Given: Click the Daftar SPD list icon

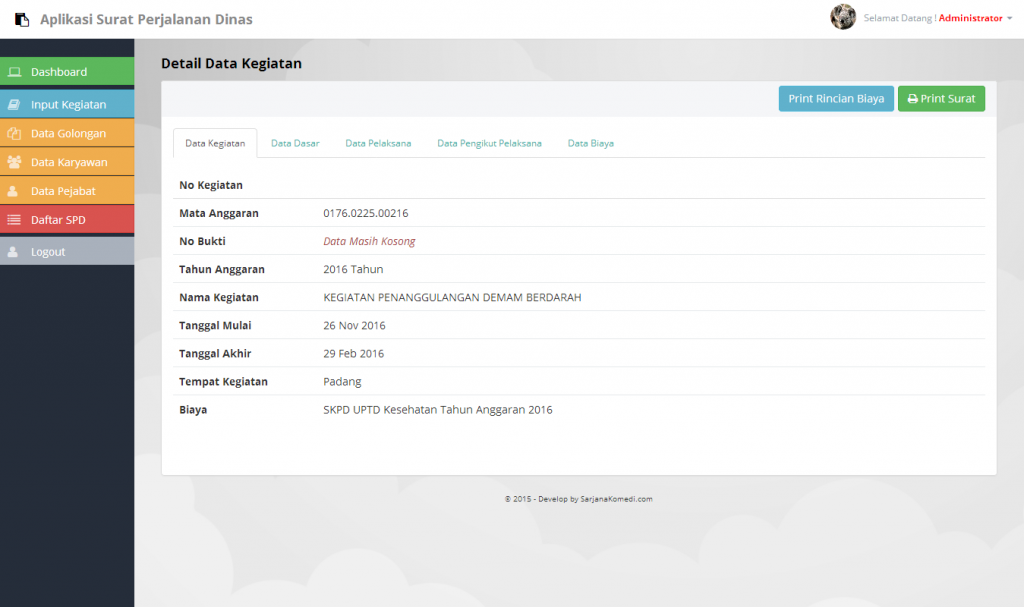Looking at the screenshot, I should point(15,220).
